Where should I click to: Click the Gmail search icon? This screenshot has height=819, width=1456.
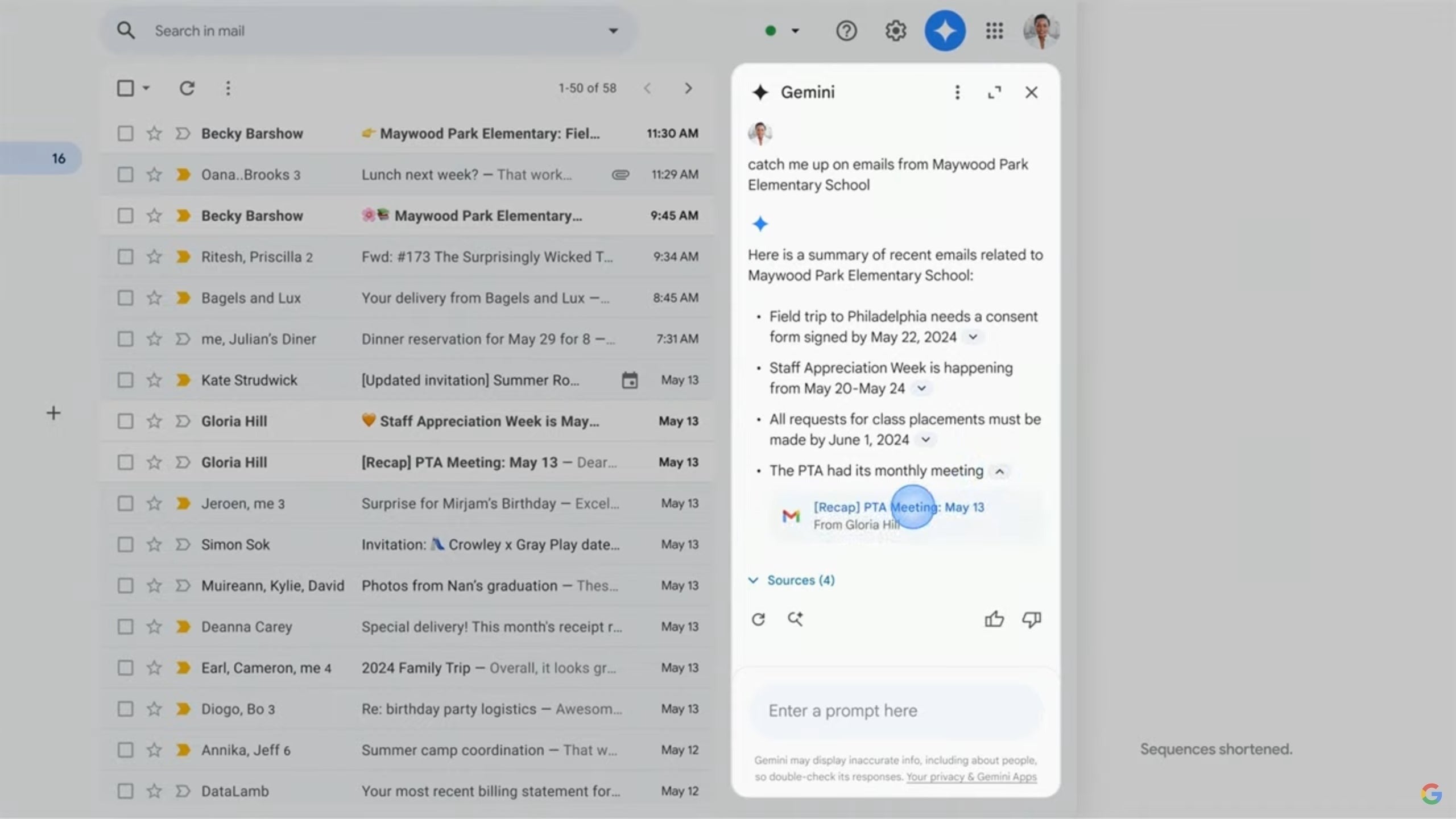[x=127, y=30]
